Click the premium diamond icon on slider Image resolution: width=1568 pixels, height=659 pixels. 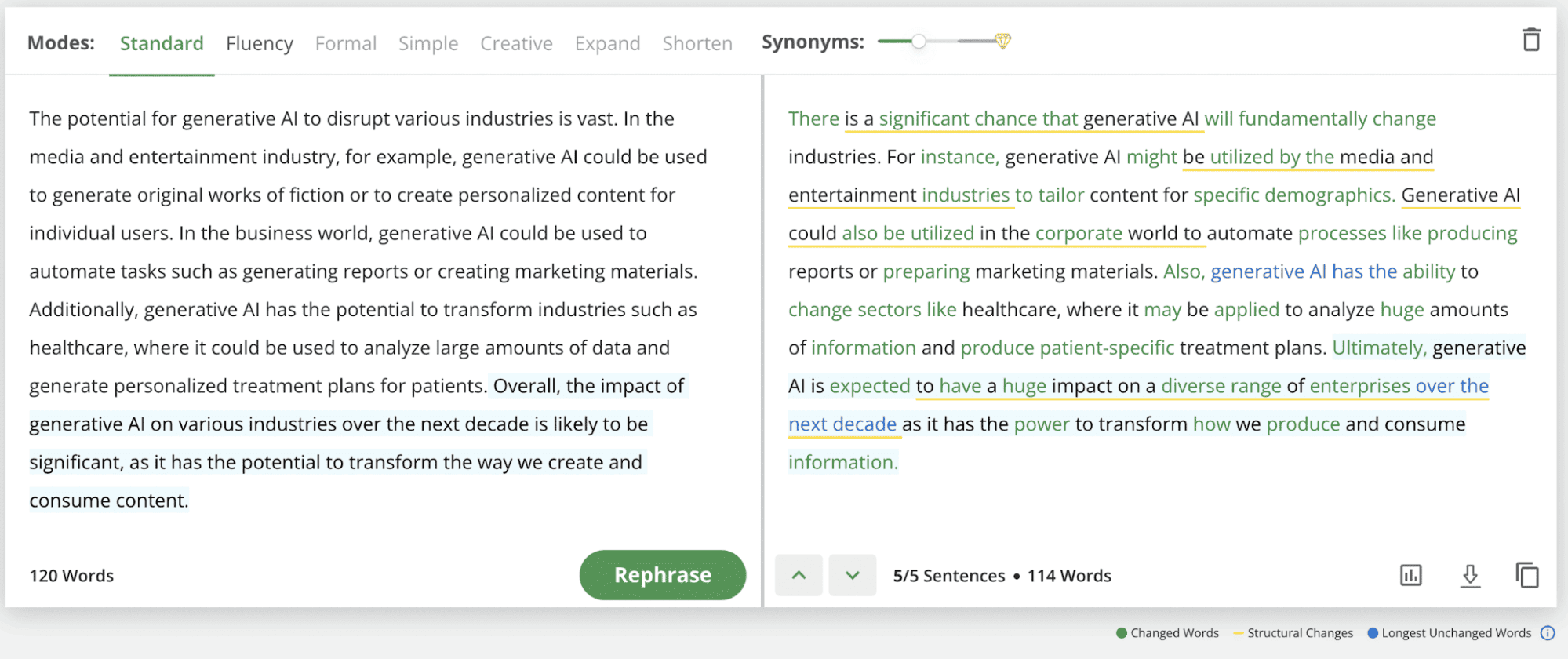pos(1002,41)
